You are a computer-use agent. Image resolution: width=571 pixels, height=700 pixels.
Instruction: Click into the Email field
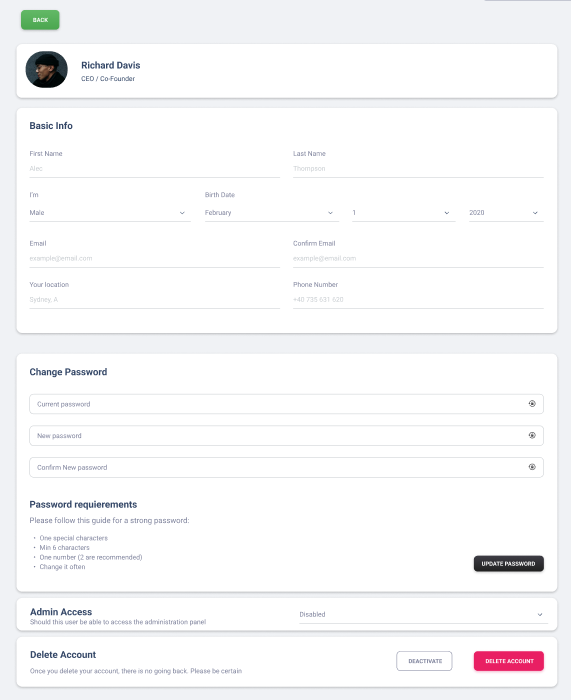(x=154, y=258)
